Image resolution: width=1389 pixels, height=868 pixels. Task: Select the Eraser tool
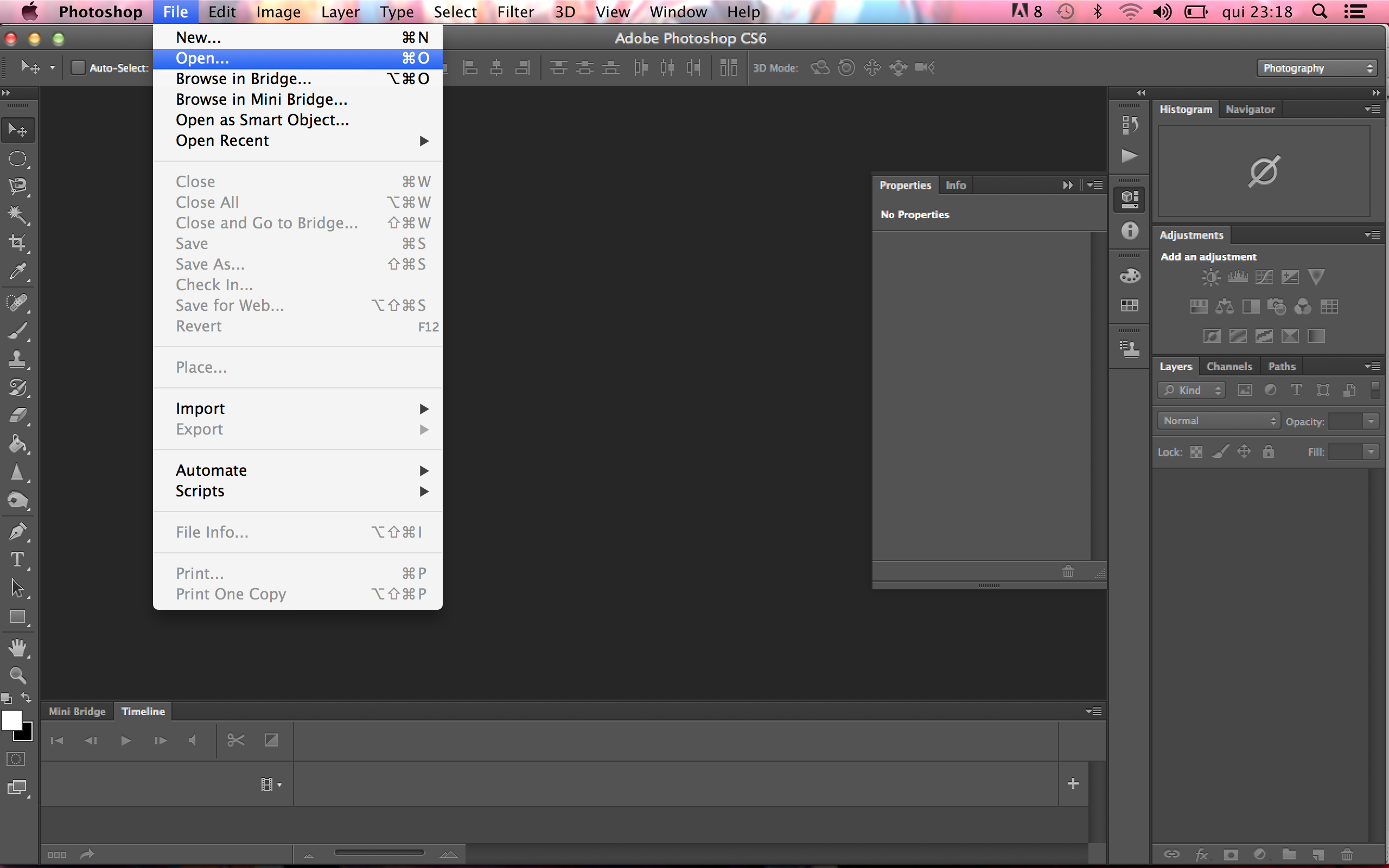click(x=17, y=416)
